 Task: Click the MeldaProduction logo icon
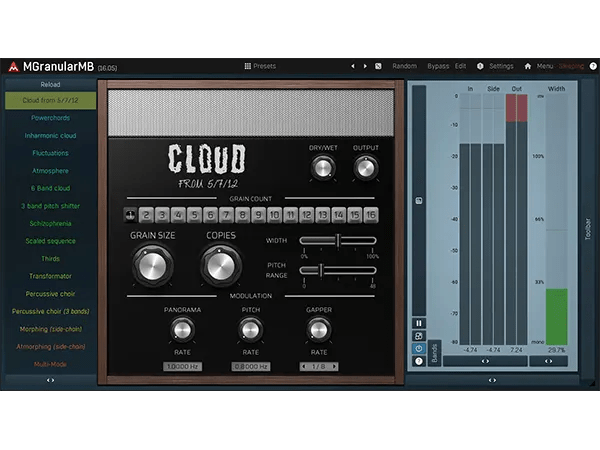[13, 67]
